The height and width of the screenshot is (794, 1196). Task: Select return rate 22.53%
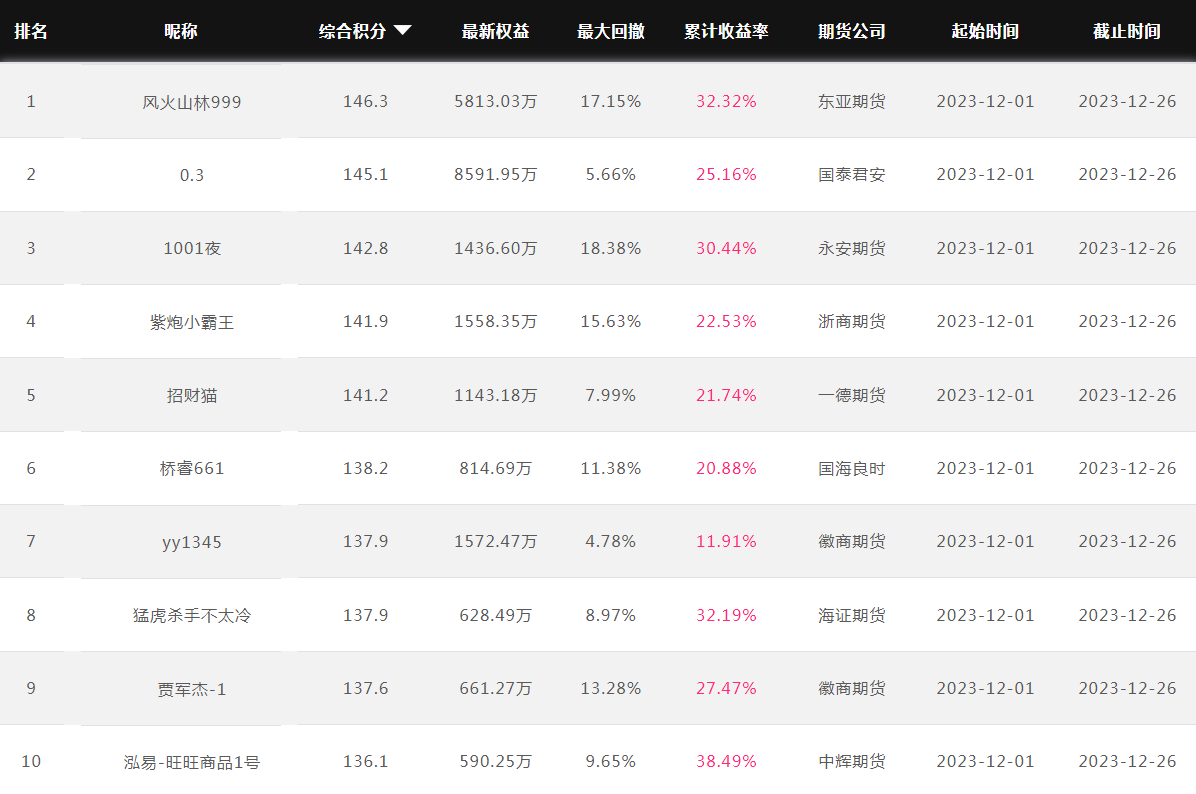coord(726,322)
